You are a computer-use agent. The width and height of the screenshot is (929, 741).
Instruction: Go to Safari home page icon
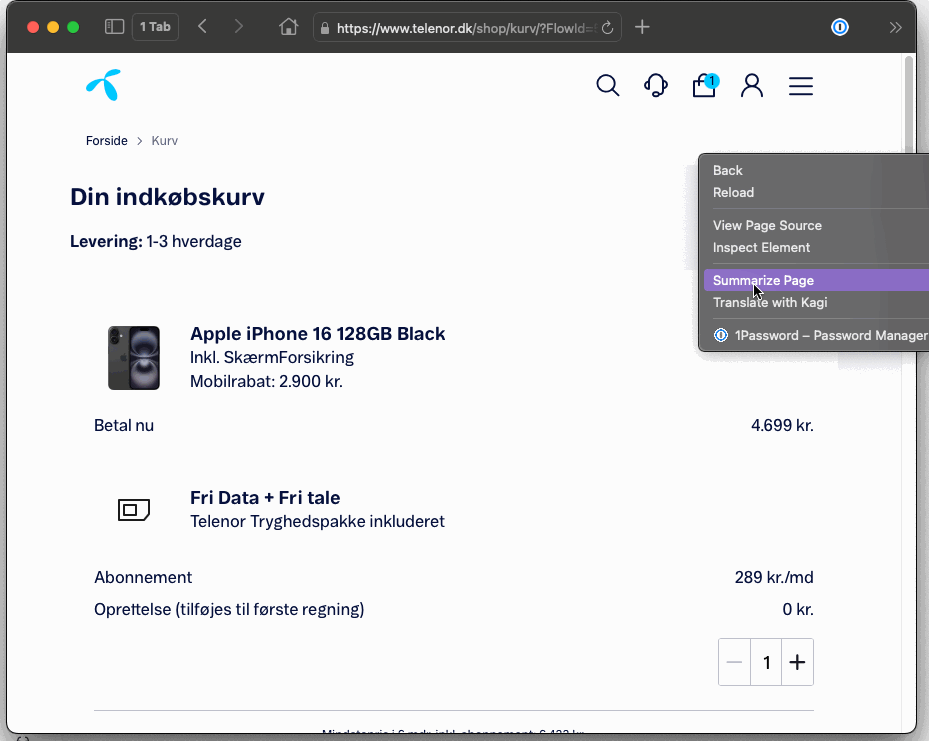pos(288,27)
